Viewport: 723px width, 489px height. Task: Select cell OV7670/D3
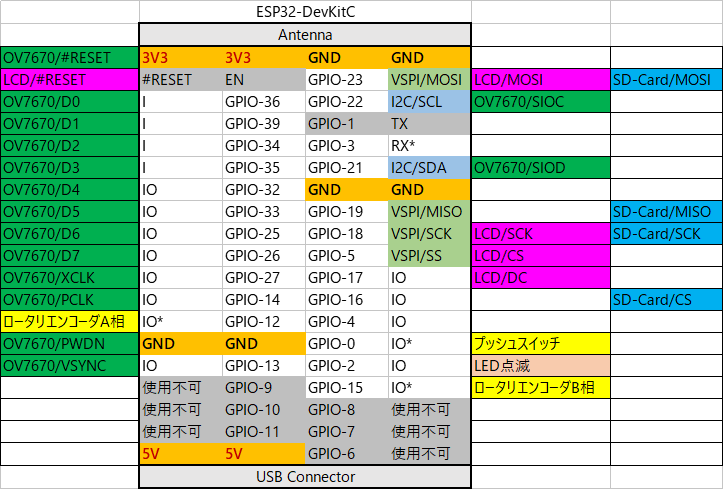[70, 167]
